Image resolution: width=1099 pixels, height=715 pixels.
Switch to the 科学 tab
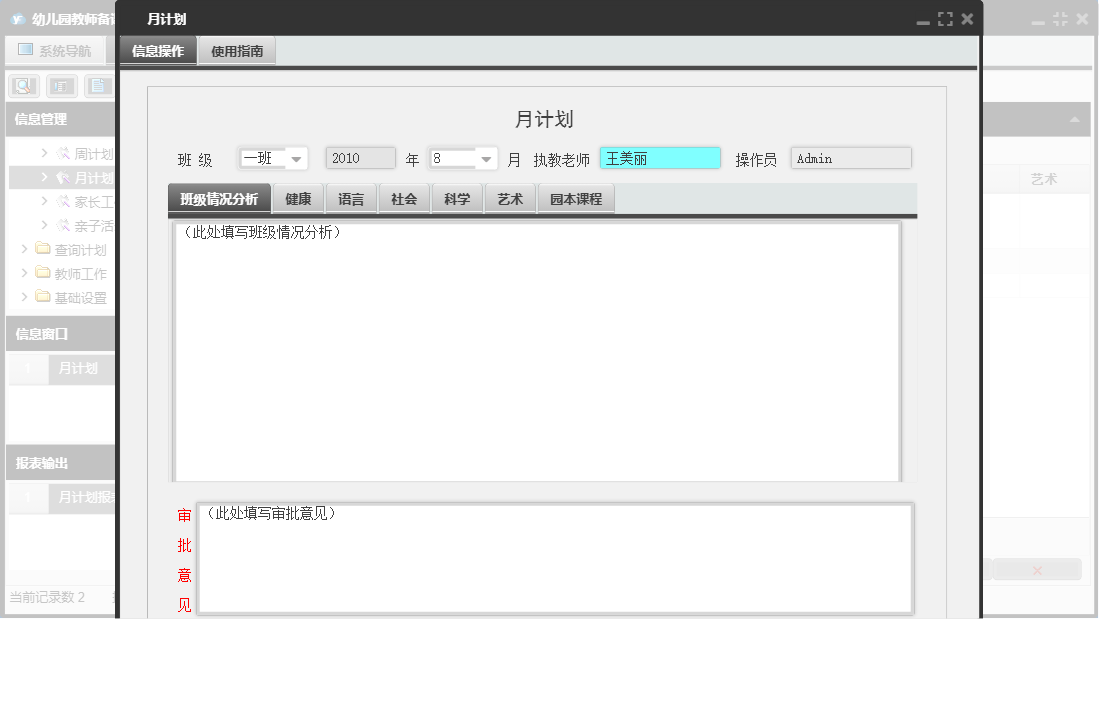pos(457,199)
